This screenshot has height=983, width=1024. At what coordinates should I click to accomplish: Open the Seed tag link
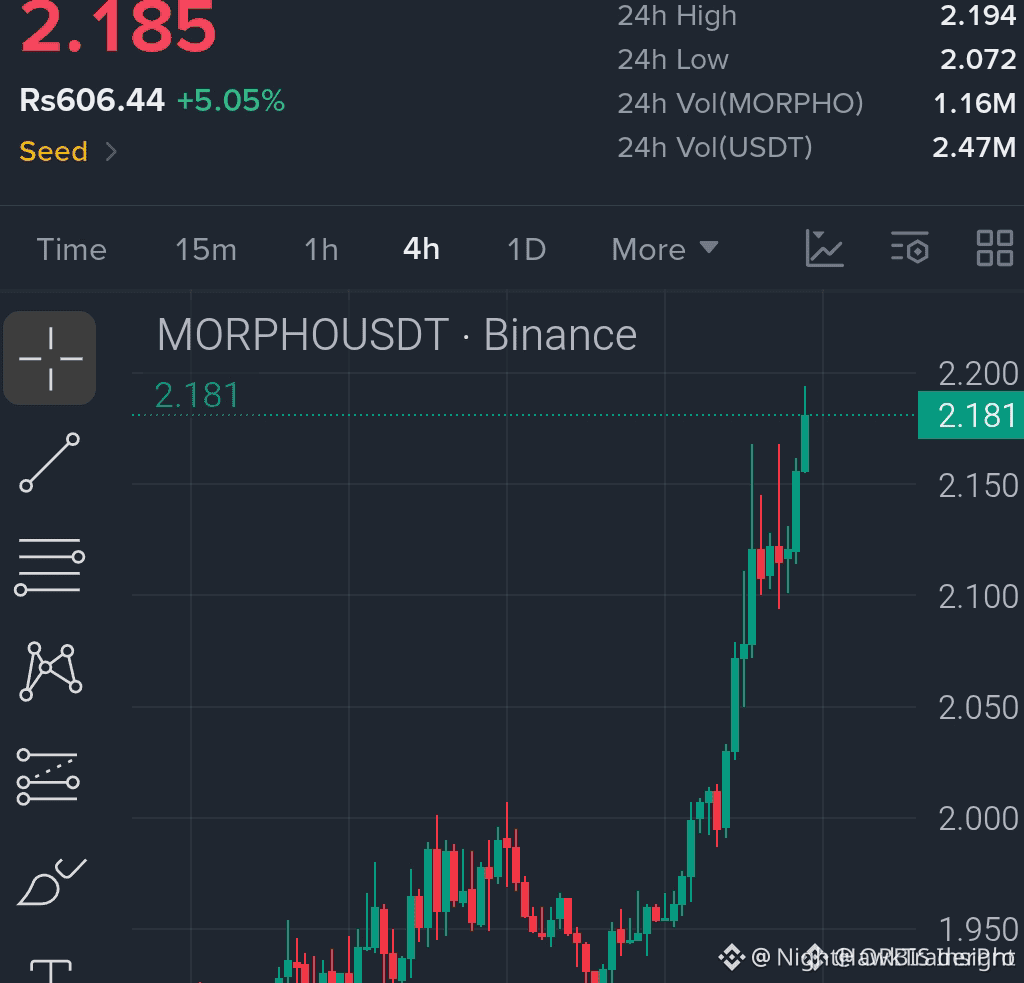pos(54,152)
